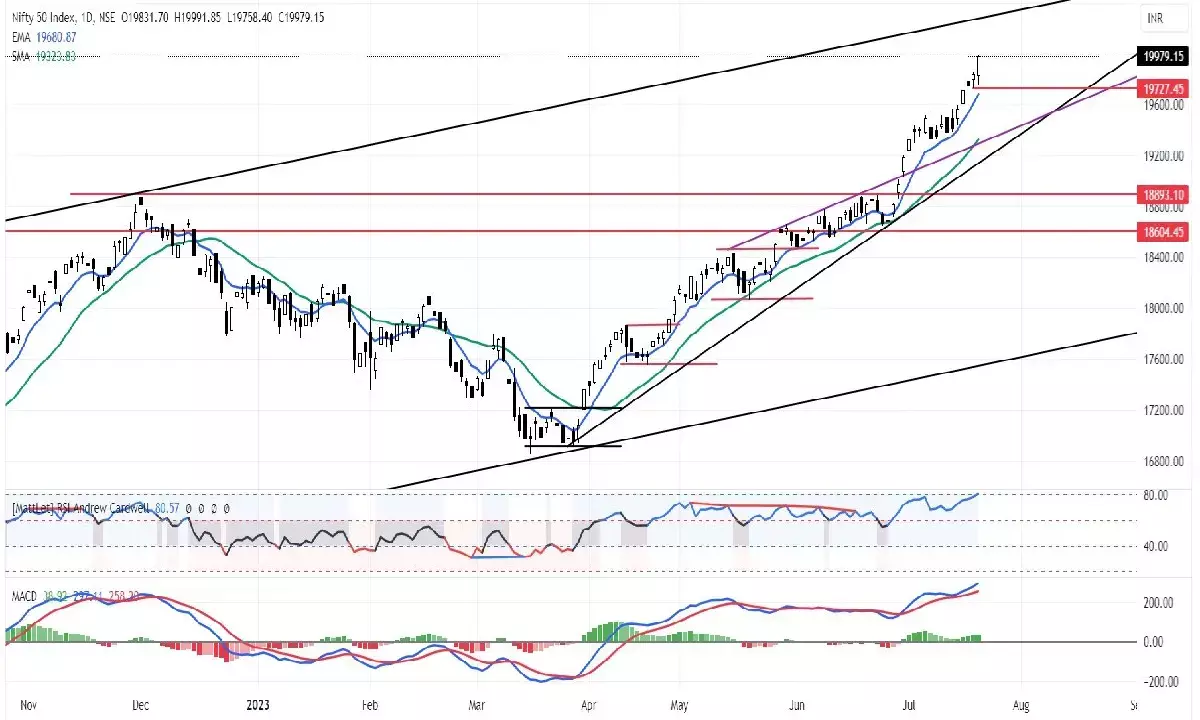Click a zero parameter beside the RSI label

coord(188,508)
